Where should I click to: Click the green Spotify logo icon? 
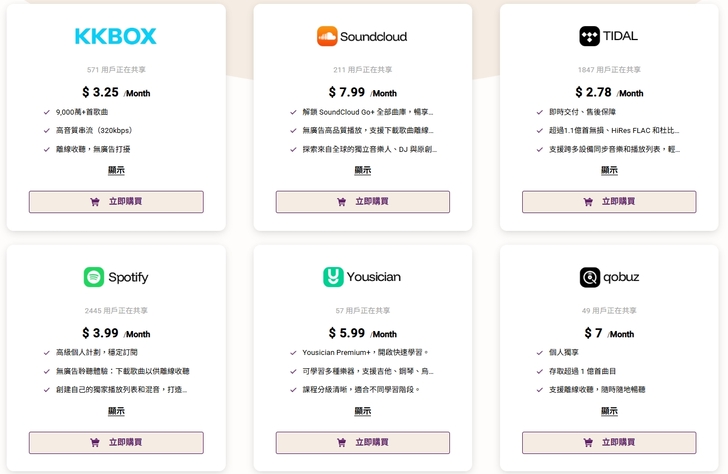point(94,277)
